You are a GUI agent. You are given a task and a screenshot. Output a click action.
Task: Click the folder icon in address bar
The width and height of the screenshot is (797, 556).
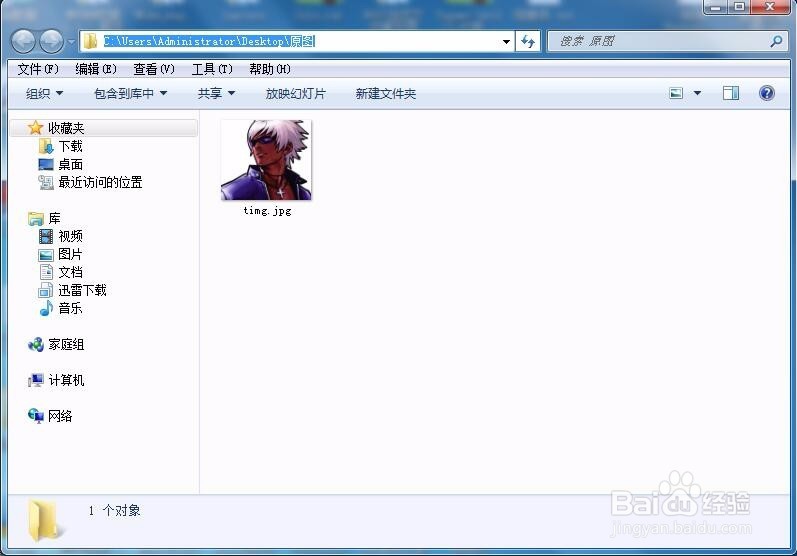(90, 41)
